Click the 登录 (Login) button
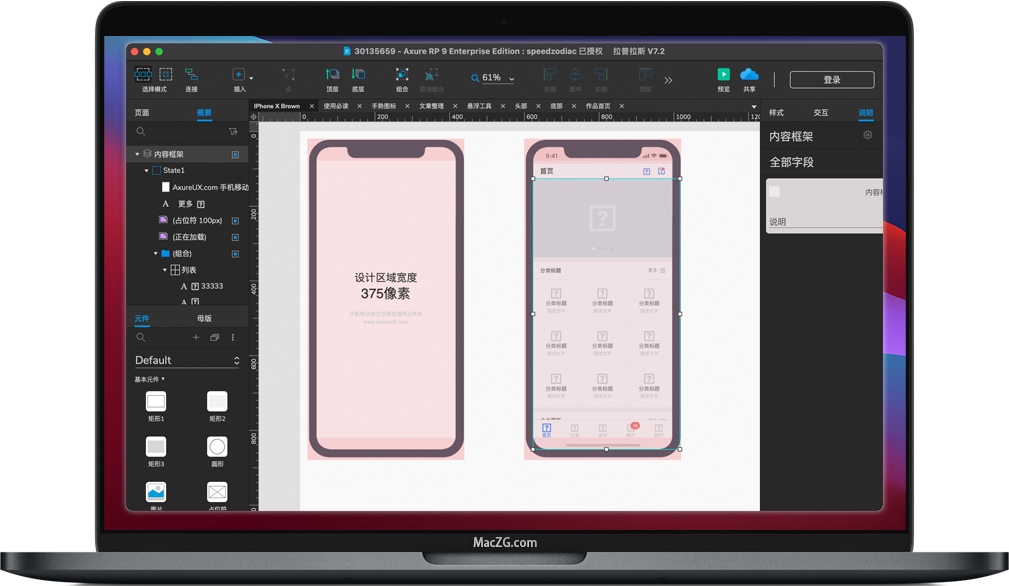This screenshot has height=586, width=1009. [831, 80]
